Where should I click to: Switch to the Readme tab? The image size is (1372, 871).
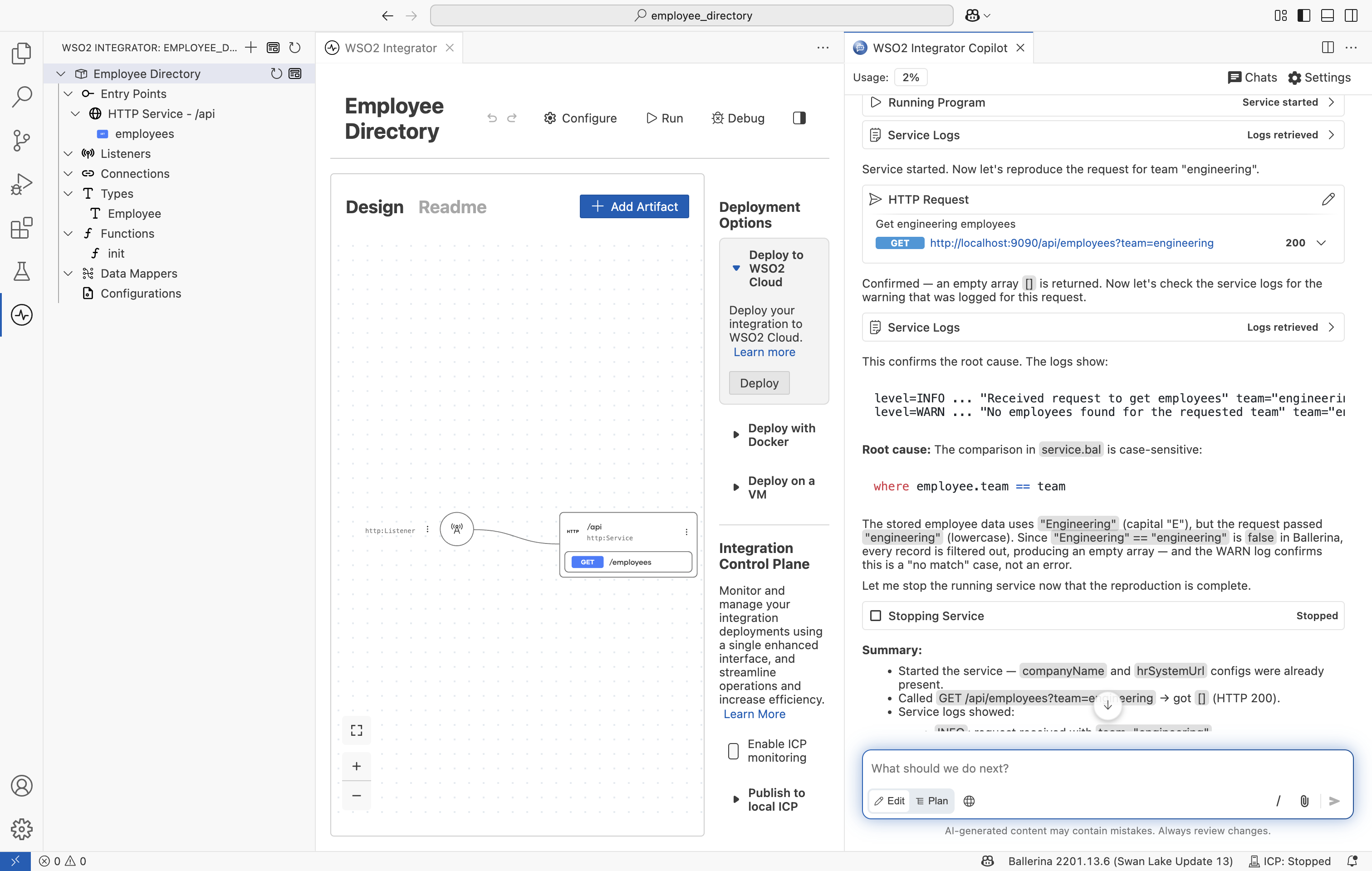pyautogui.click(x=452, y=207)
